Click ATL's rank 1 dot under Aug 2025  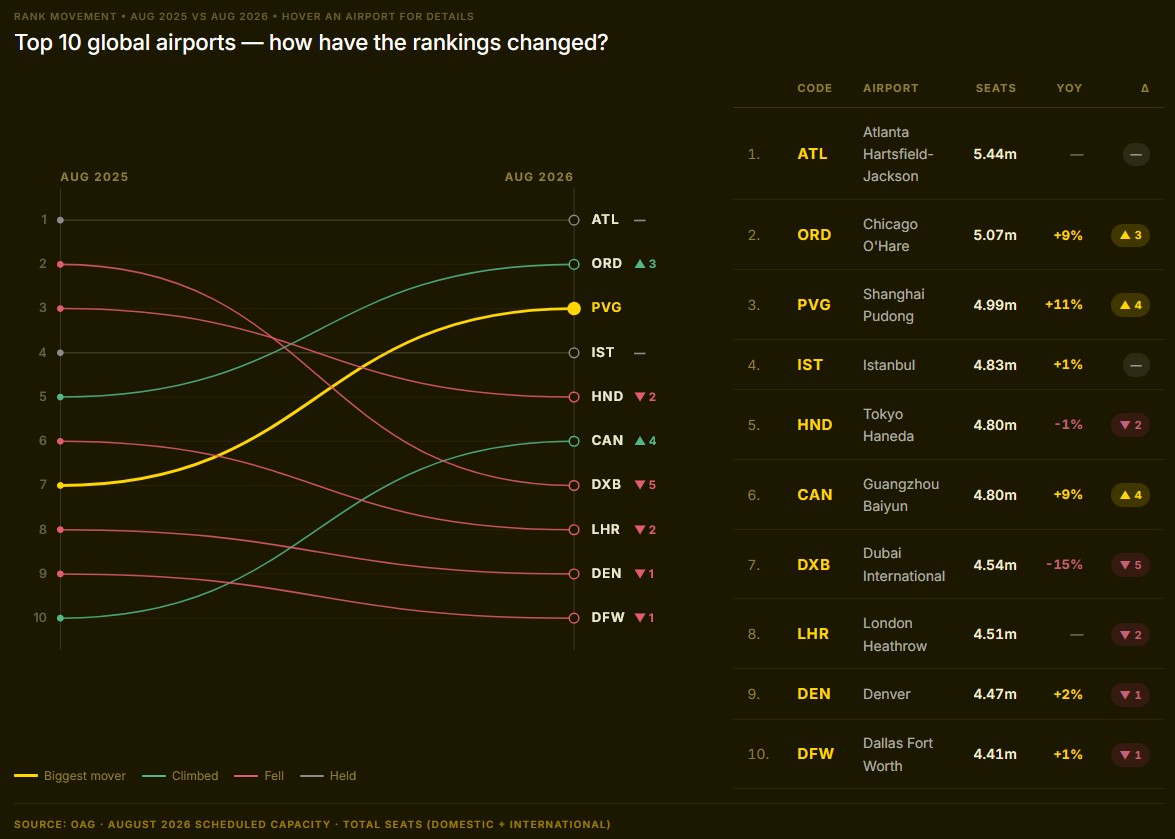pyautogui.click(x=61, y=220)
